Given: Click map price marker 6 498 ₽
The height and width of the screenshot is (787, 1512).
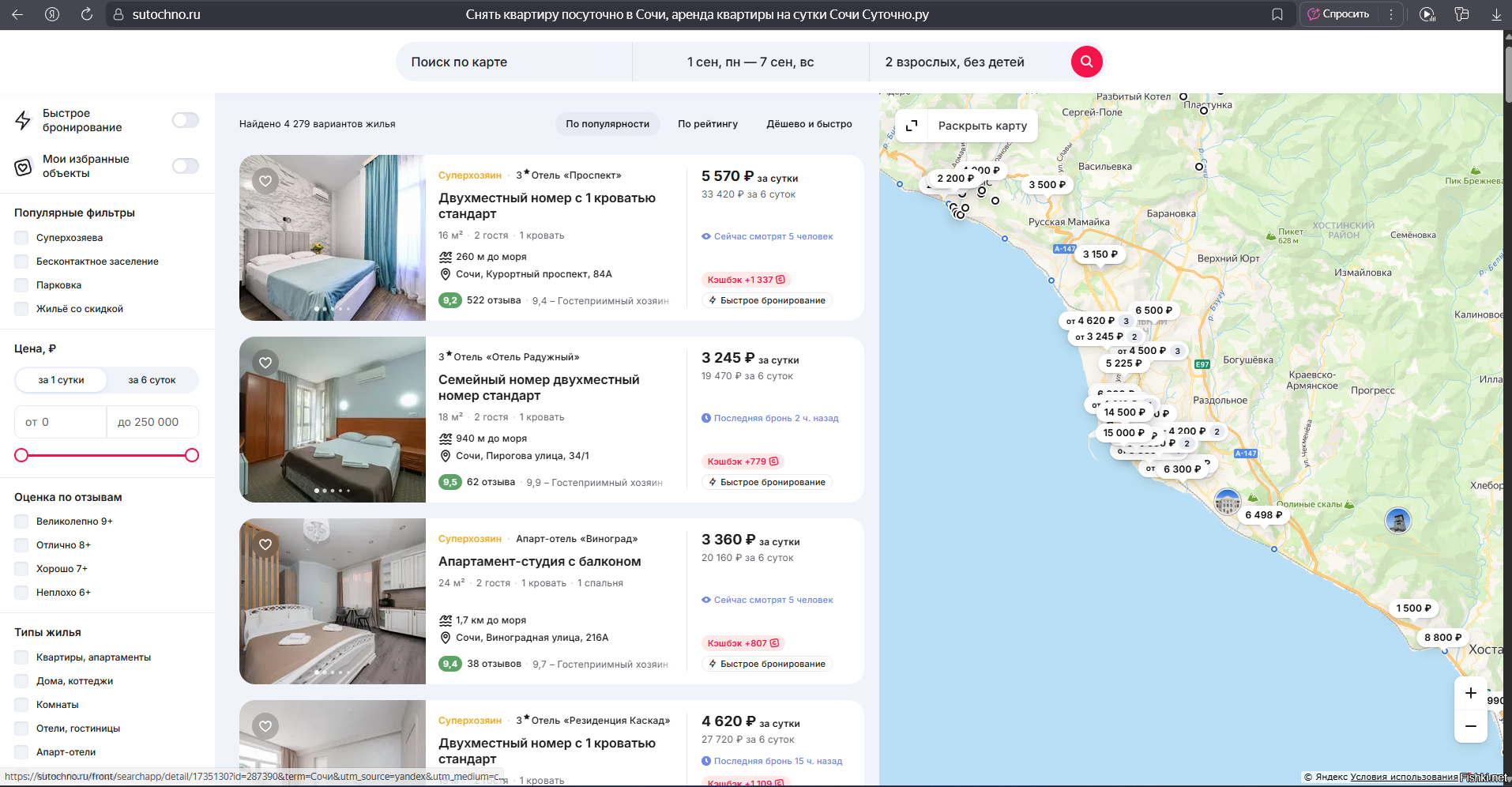Looking at the screenshot, I should pyautogui.click(x=1264, y=515).
